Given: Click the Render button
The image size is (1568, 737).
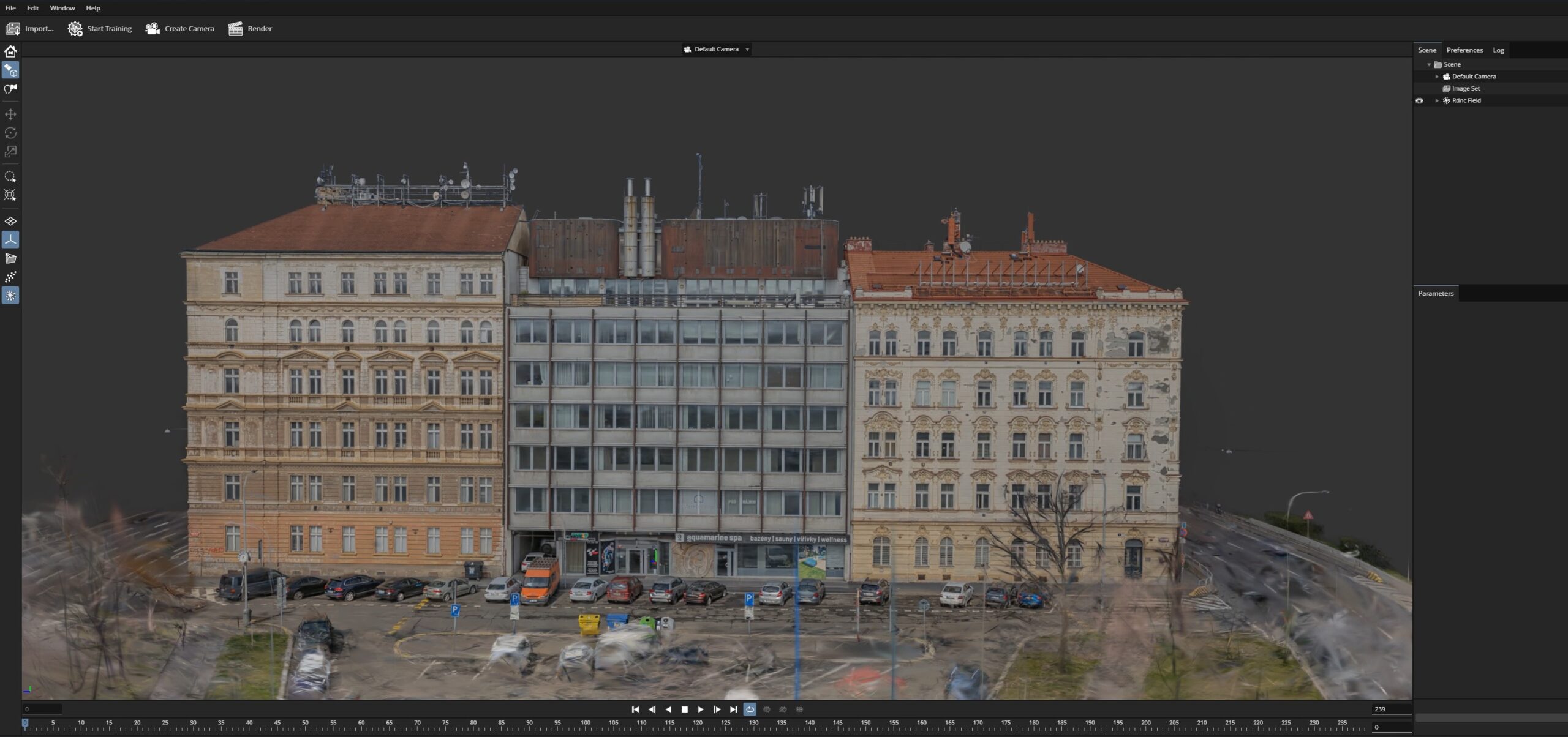Looking at the screenshot, I should click(252, 28).
